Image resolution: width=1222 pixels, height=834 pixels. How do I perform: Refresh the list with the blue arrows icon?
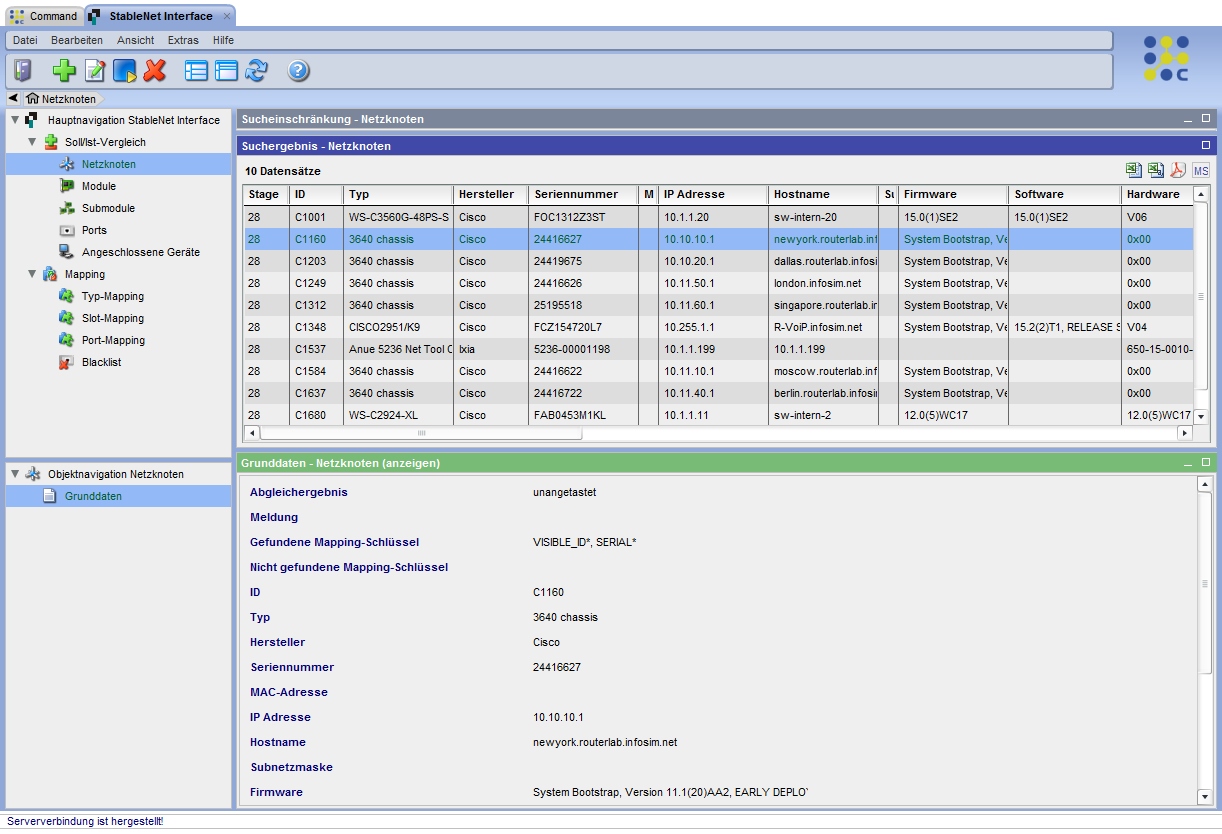pyautogui.click(x=254, y=70)
